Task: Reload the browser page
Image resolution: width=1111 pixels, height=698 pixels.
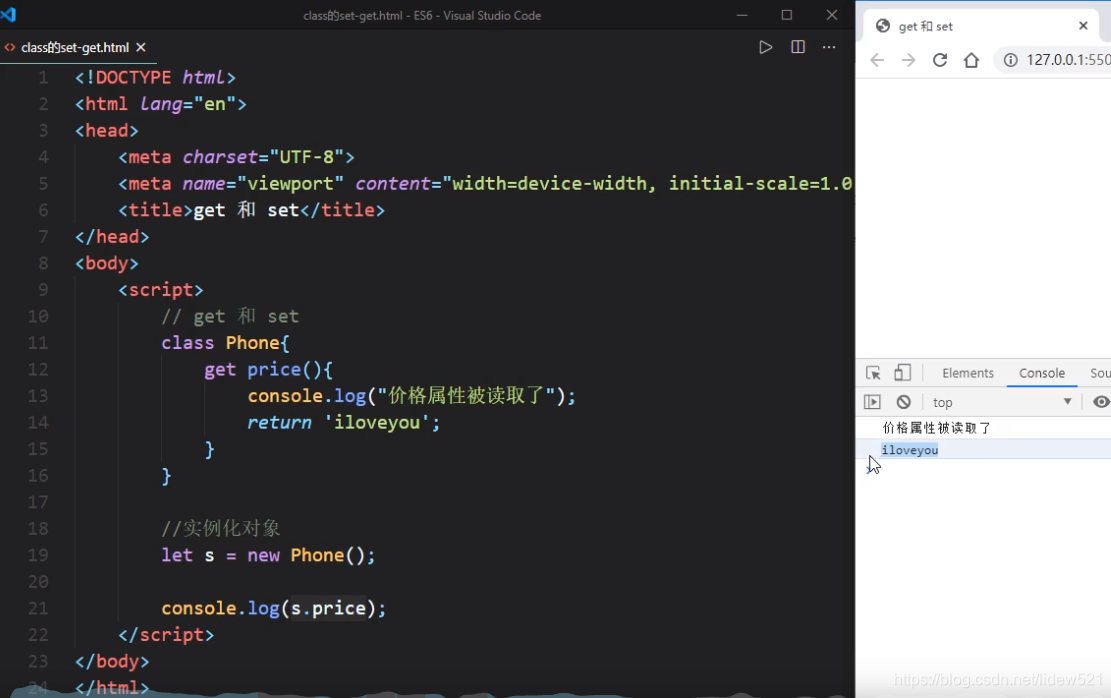Action: coord(940,60)
